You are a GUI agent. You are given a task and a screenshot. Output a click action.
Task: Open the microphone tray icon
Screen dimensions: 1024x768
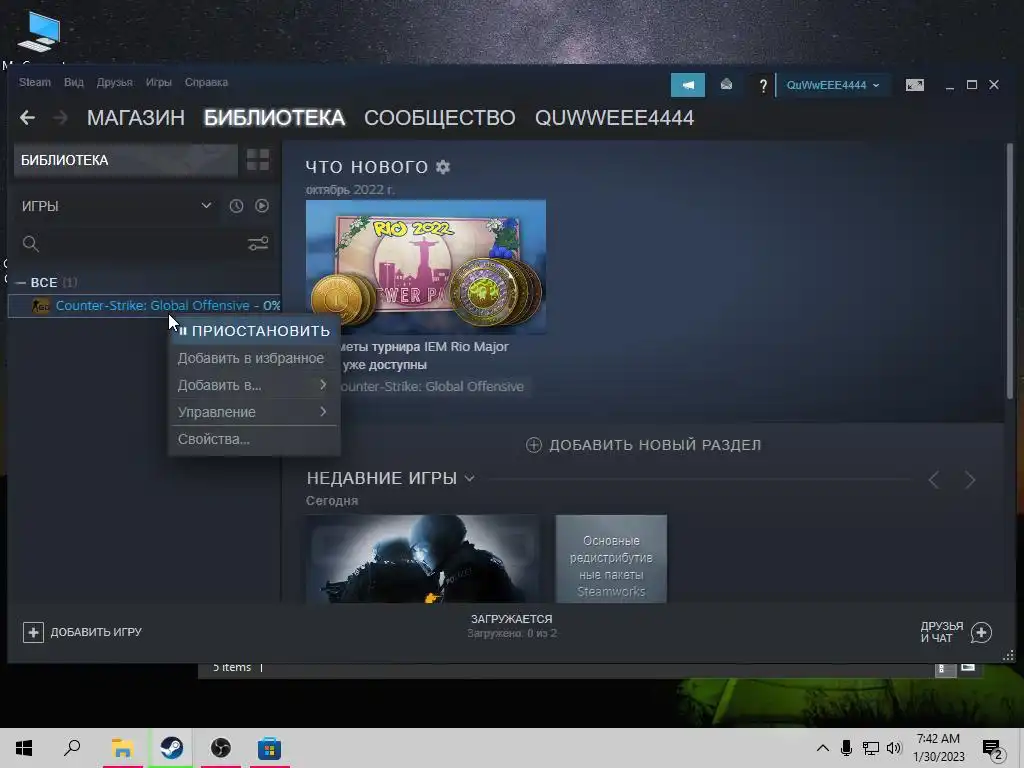846,748
